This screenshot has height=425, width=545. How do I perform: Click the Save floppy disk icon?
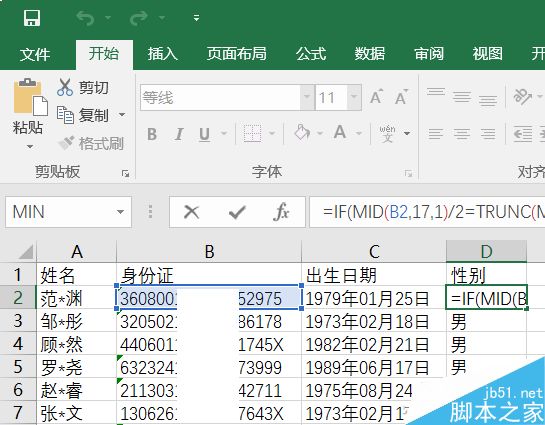[x=32, y=18]
